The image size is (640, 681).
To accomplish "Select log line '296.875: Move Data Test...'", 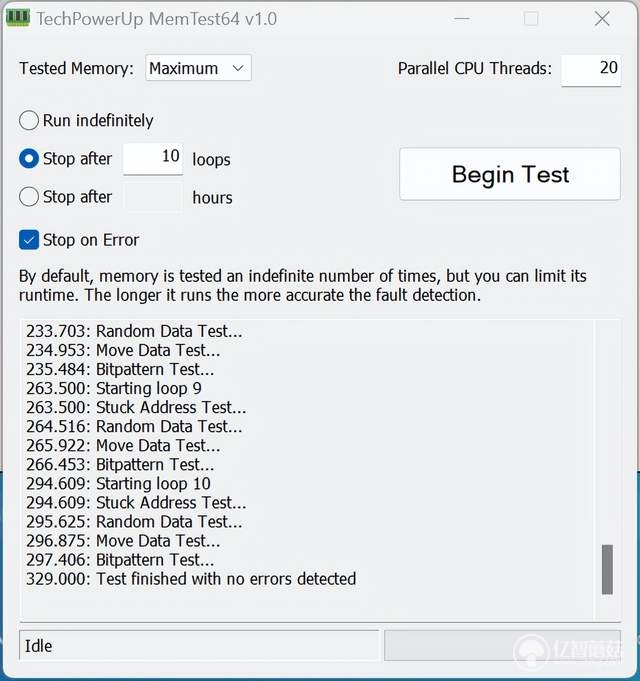I will (123, 541).
